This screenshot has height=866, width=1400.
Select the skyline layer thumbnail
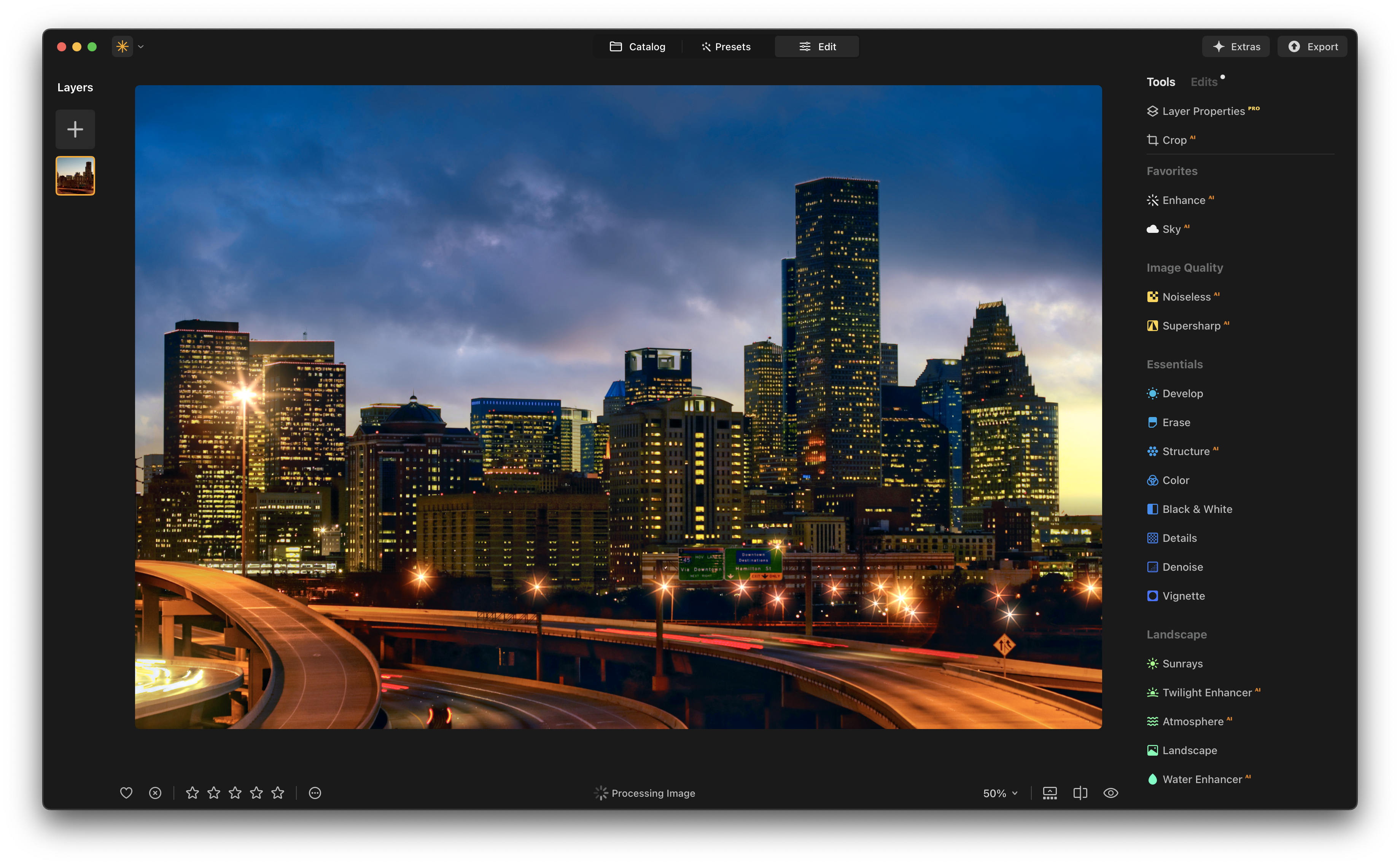coord(75,176)
